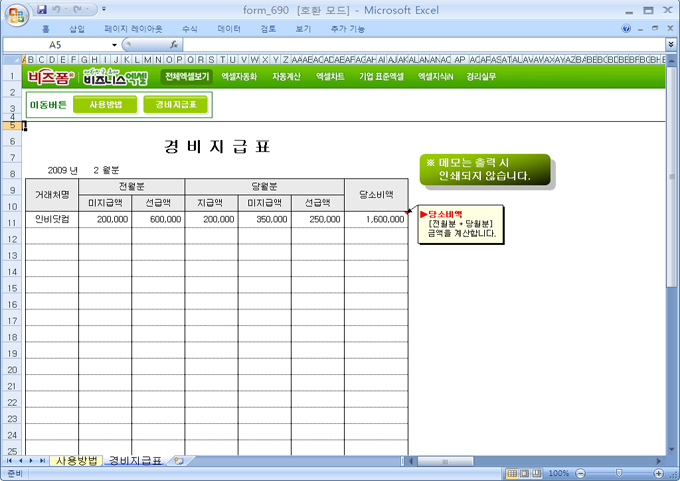Click the 엑셀차트 banner link
680x481 pixels.
(330, 77)
